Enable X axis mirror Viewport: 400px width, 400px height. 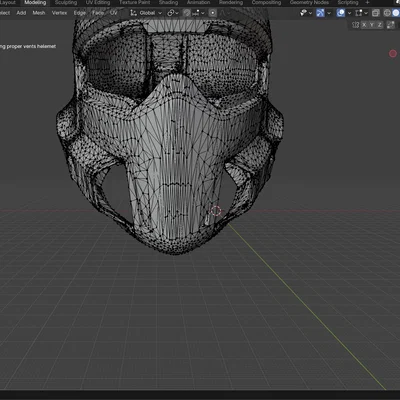(x=364, y=25)
